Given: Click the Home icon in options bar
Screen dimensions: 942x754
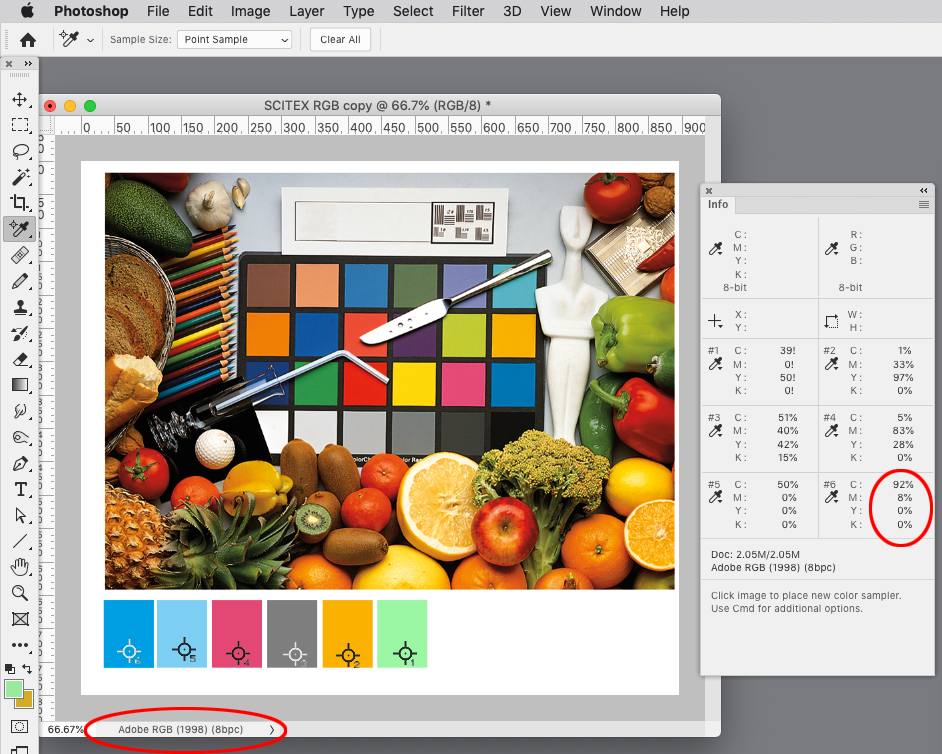Looking at the screenshot, I should 28,40.
